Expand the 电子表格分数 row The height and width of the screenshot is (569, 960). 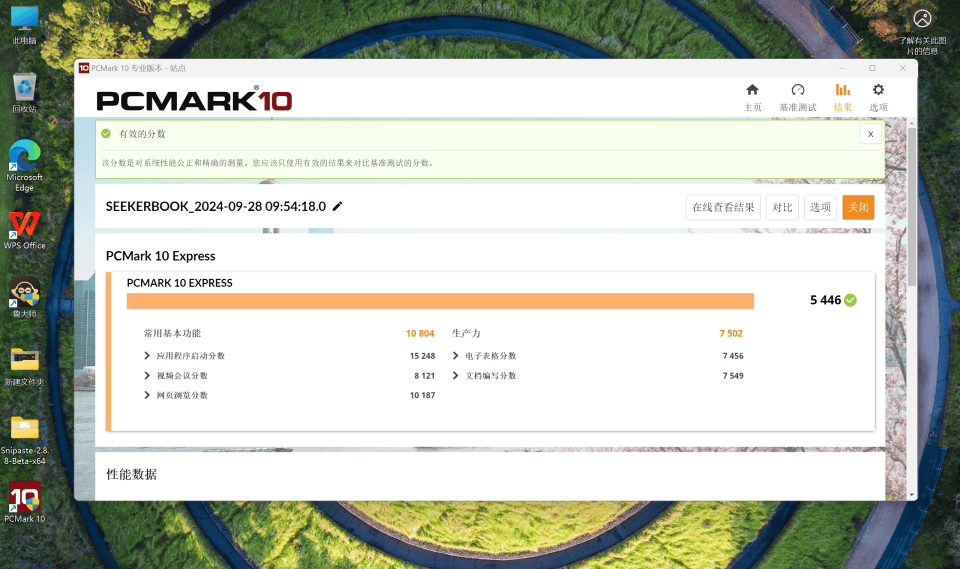(x=456, y=356)
